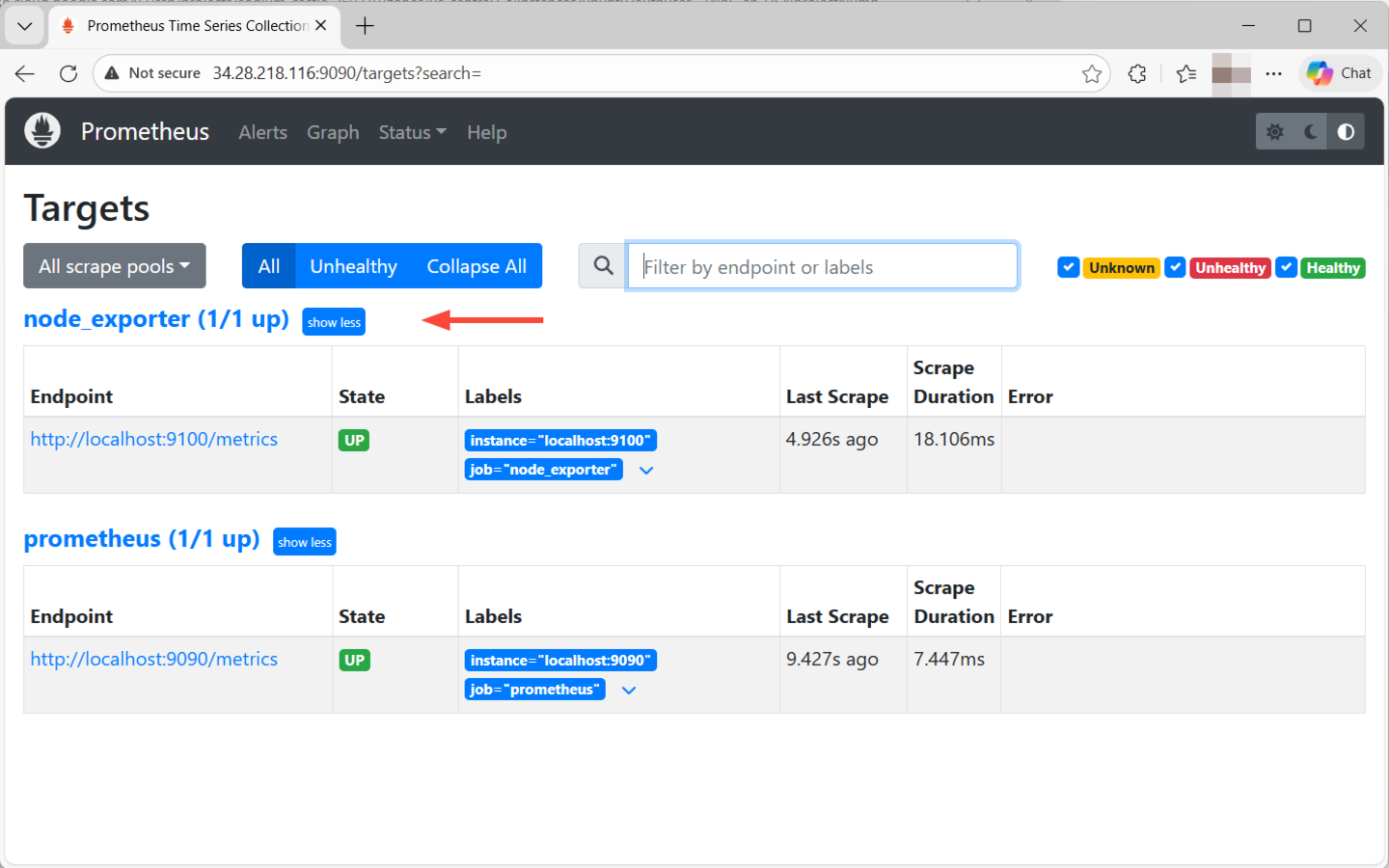Viewport: 1389px width, 868px height.
Task: Click the Prometheus logo icon
Action: pos(41,130)
